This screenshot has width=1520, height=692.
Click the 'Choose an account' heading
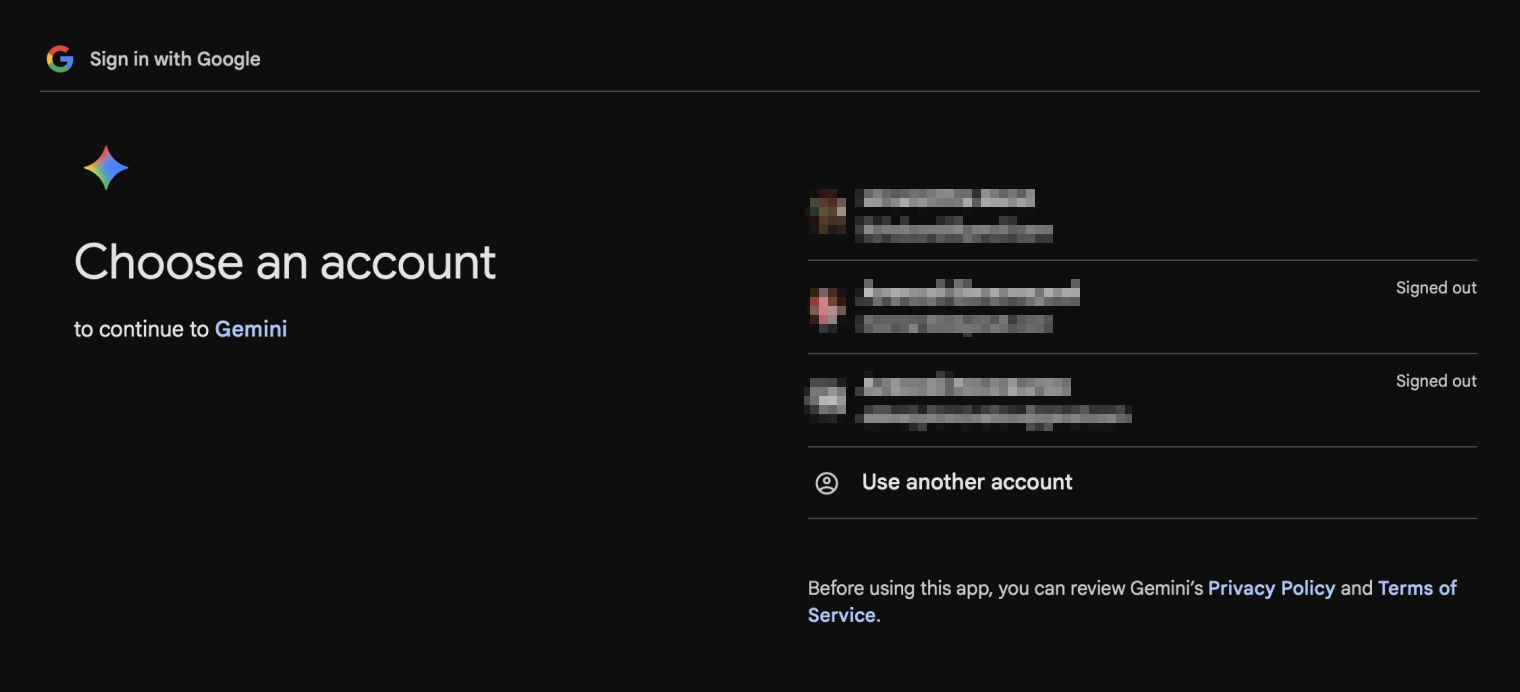coord(285,262)
